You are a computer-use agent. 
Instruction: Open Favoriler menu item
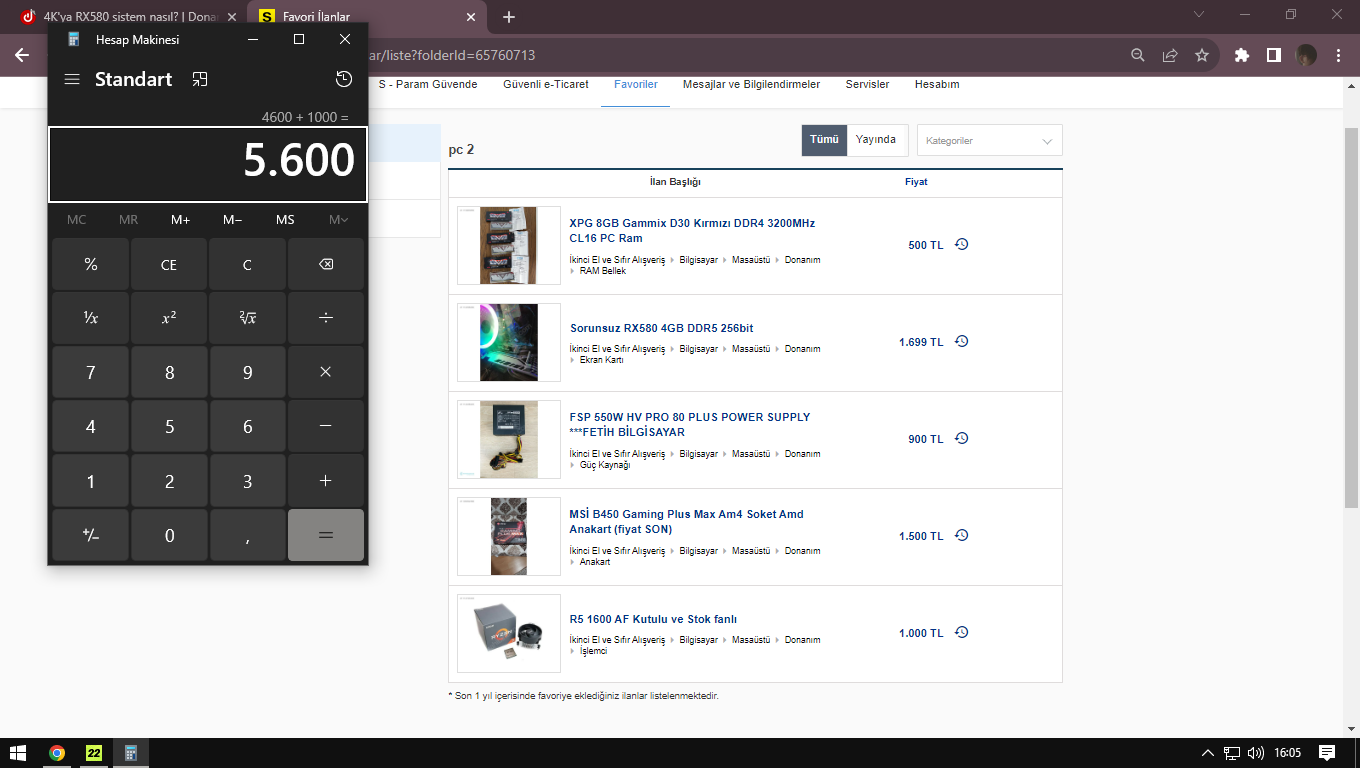pos(636,85)
